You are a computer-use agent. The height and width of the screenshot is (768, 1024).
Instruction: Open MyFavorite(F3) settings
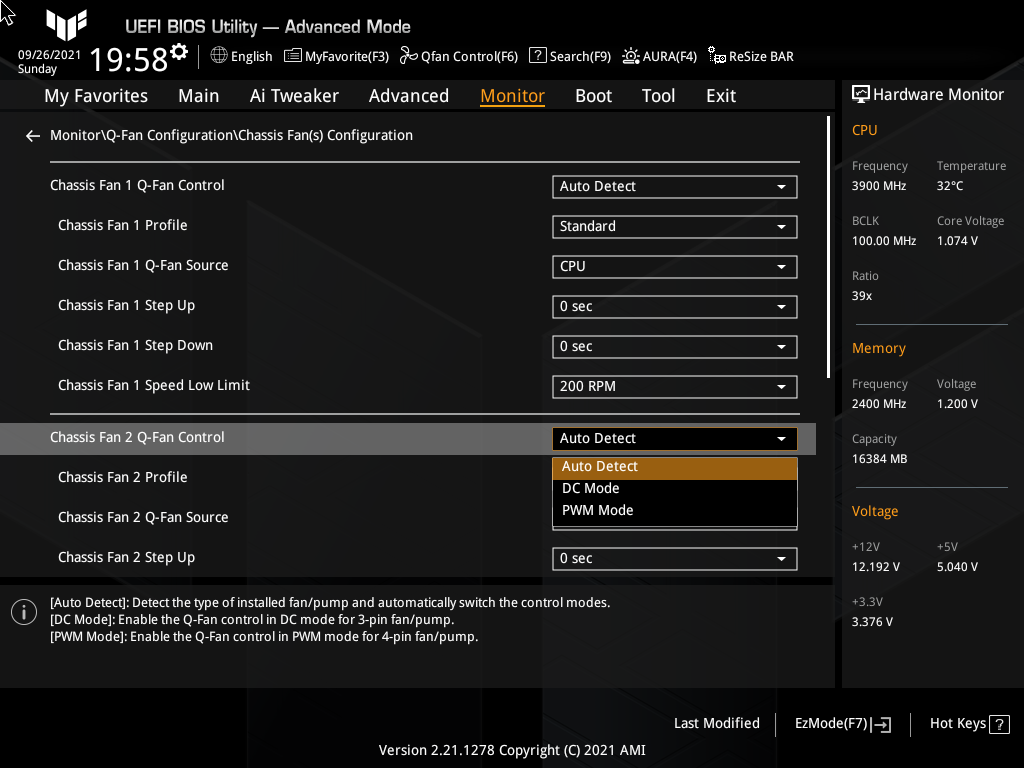click(x=336, y=56)
